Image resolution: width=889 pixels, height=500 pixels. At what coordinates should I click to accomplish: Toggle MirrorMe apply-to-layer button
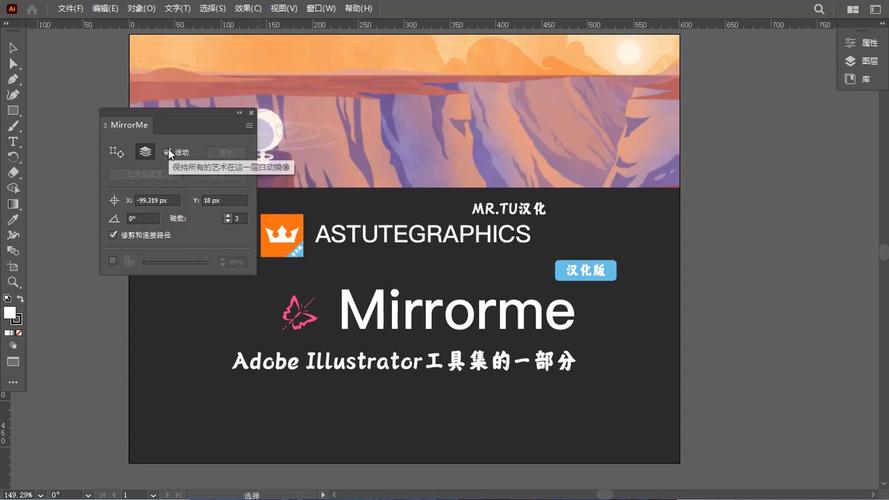(145, 151)
